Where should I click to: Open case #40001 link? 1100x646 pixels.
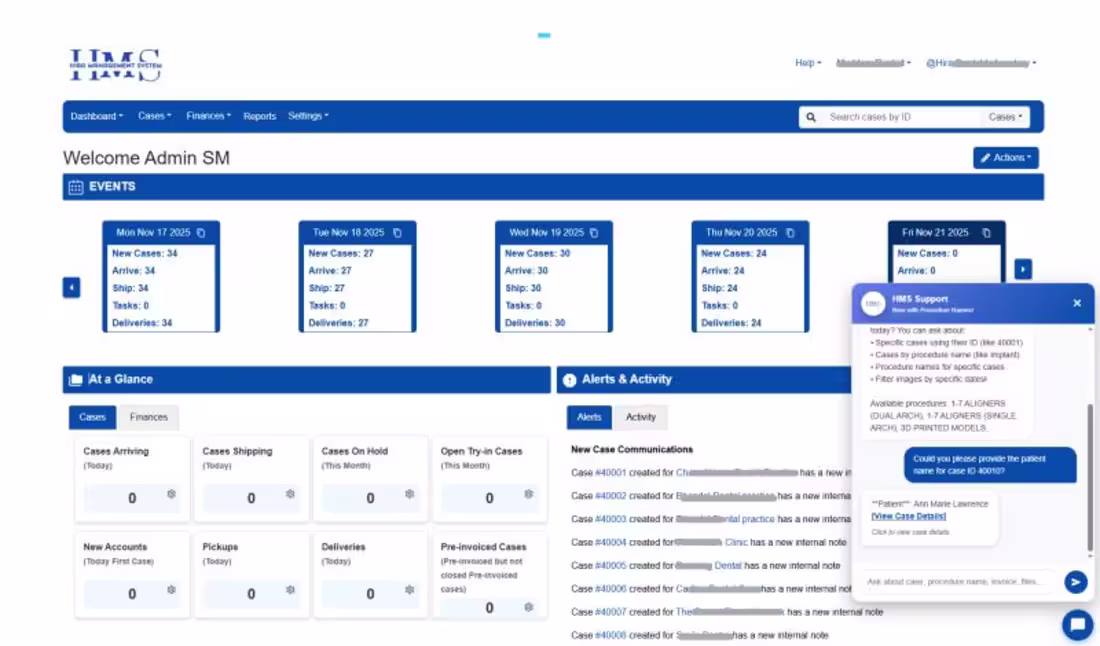[x=610, y=473]
